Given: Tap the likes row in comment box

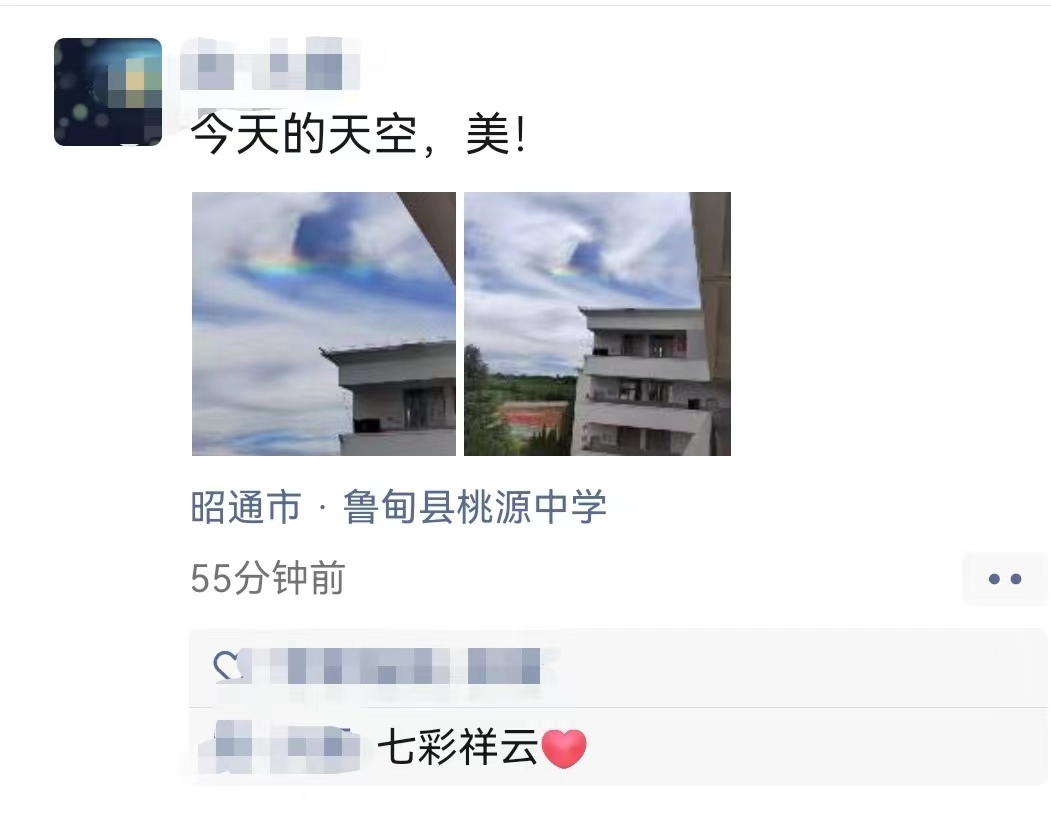Looking at the screenshot, I should 617,668.
